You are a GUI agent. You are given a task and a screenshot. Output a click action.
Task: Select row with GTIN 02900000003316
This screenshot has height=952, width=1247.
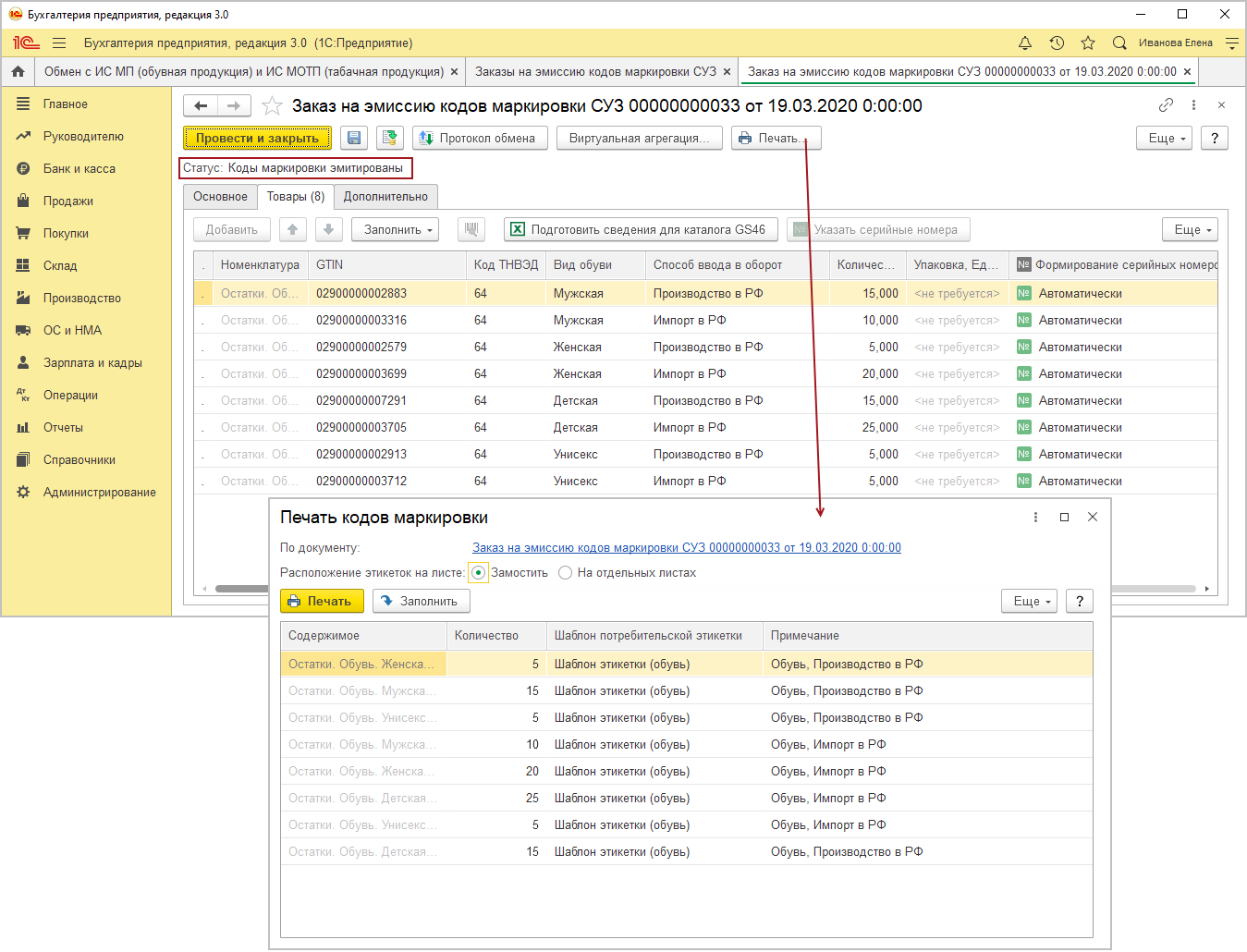point(705,321)
